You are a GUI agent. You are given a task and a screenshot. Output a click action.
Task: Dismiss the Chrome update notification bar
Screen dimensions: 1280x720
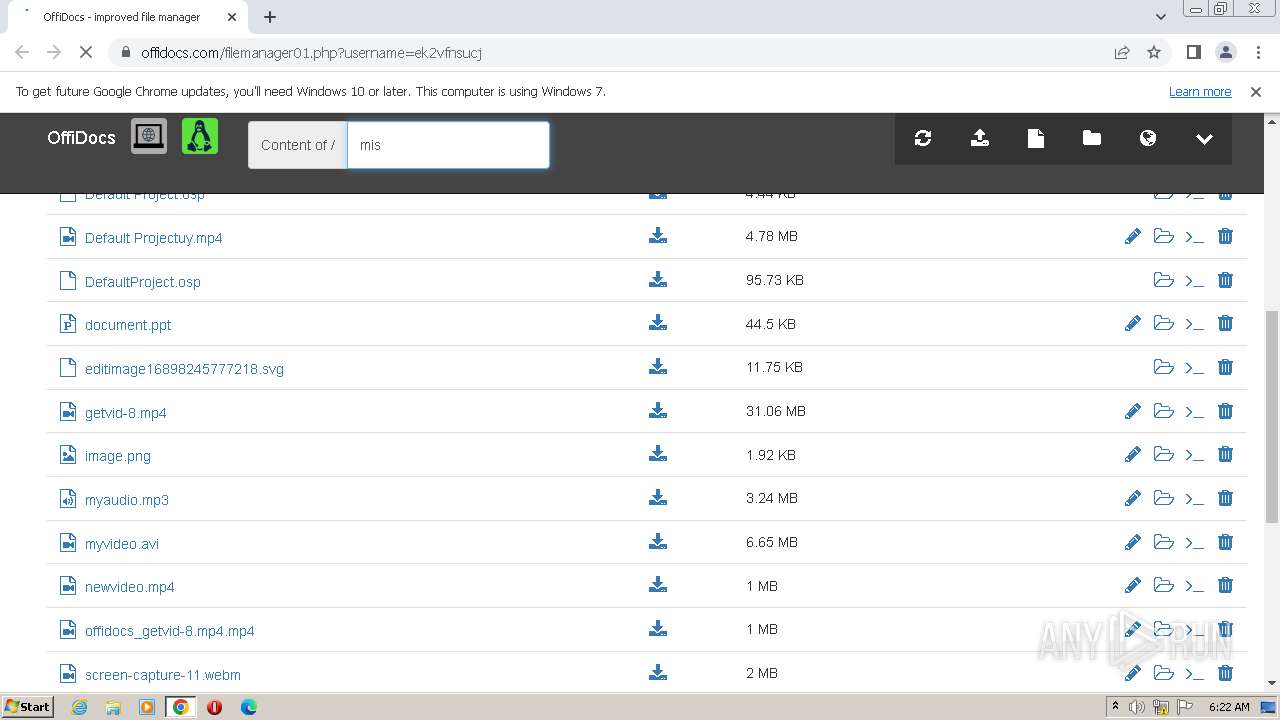click(x=1256, y=91)
